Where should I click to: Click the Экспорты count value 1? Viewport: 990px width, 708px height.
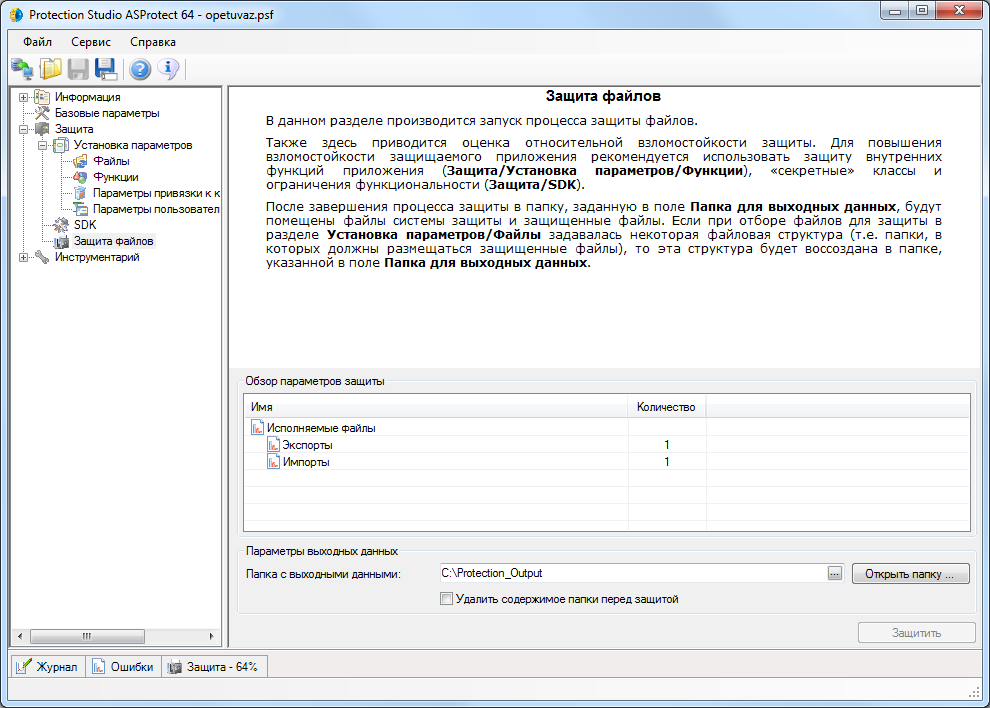click(x=667, y=445)
